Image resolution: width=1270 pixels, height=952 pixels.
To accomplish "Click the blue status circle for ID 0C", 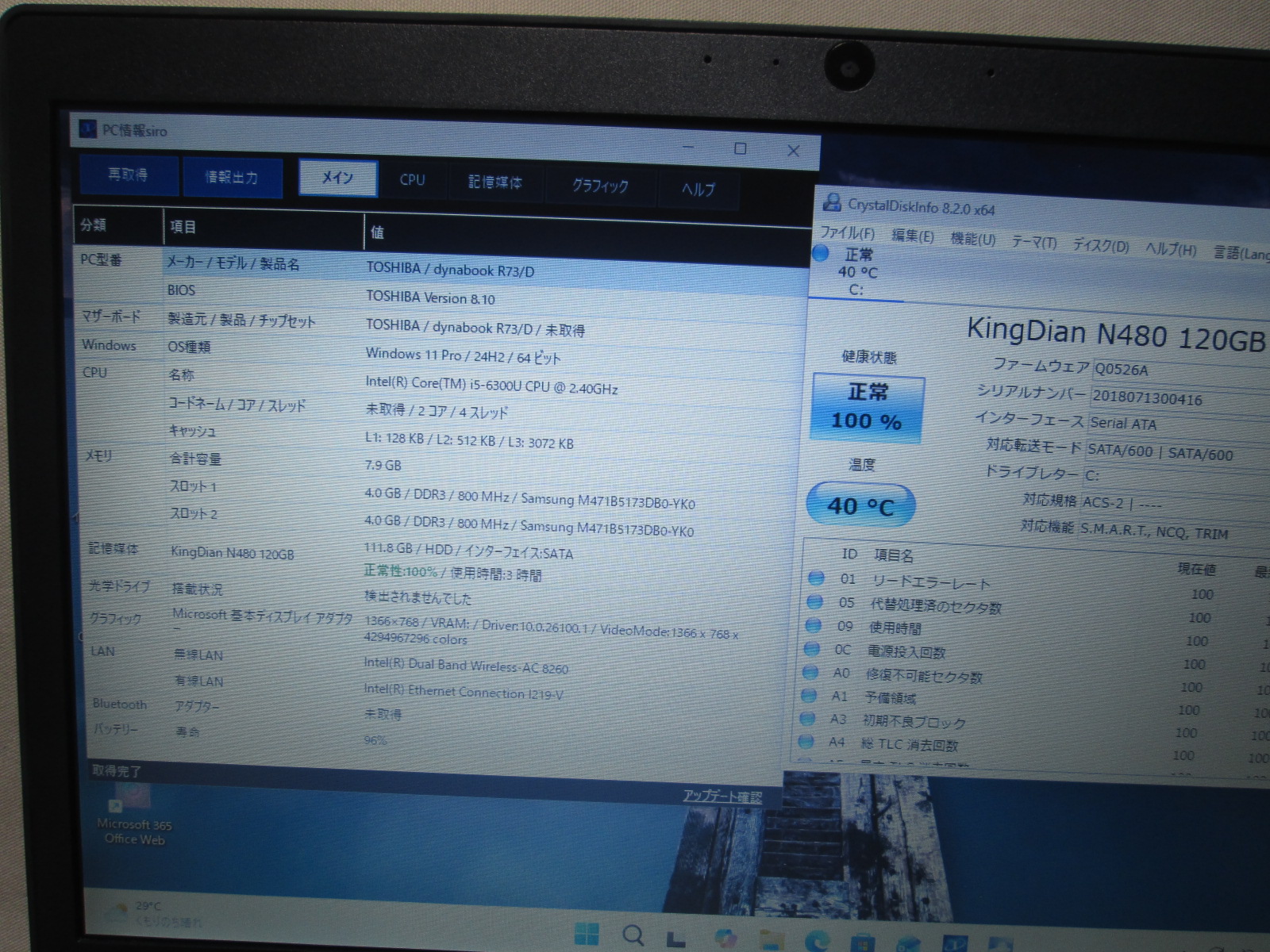I will (811, 648).
